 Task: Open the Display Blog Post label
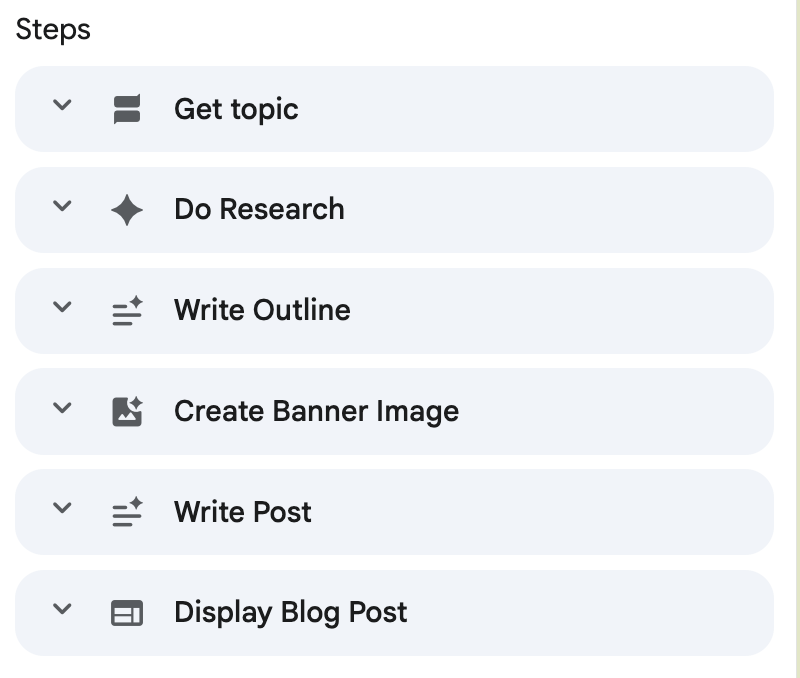pyautogui.click(x=291, y=613)
